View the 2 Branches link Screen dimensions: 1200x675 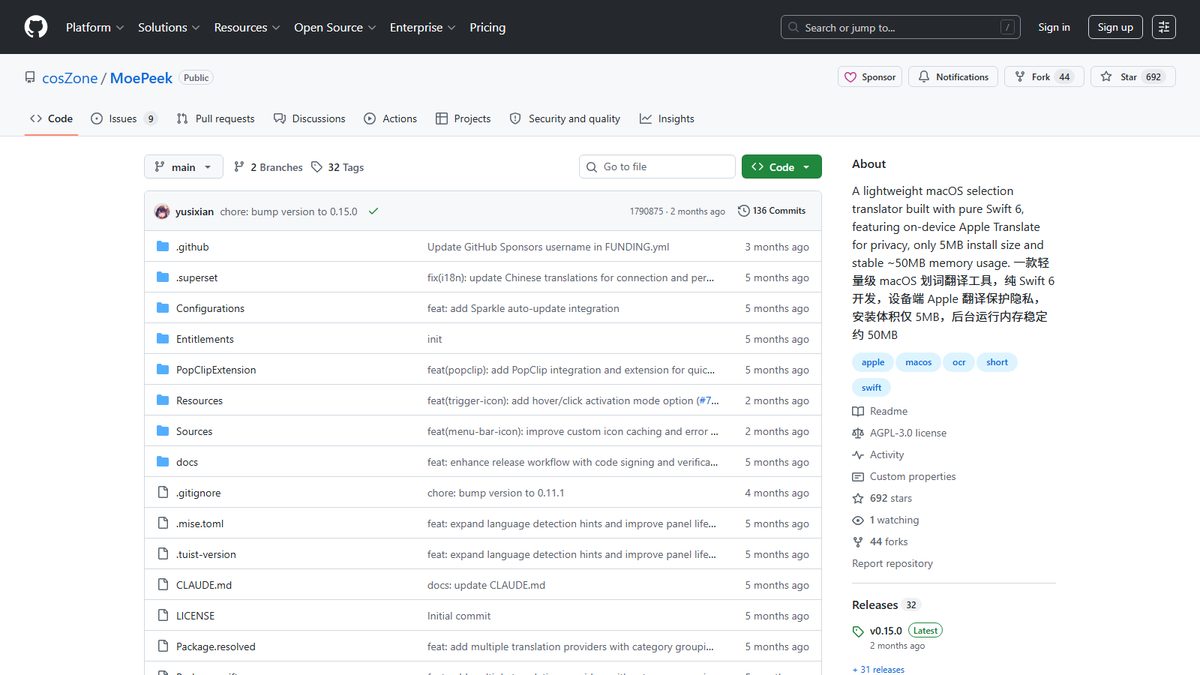pos(268,167)
